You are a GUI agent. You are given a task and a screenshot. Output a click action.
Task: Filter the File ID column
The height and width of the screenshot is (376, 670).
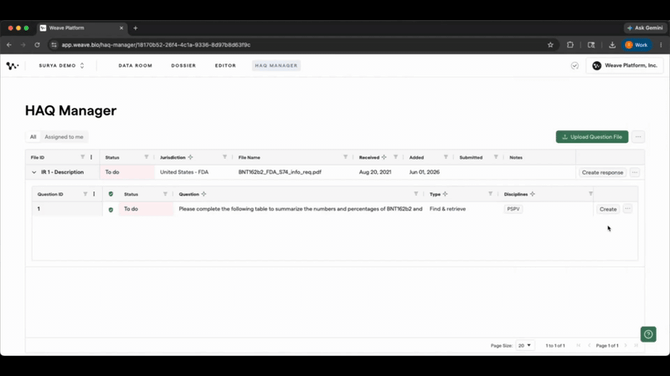[x=82, y=157]
